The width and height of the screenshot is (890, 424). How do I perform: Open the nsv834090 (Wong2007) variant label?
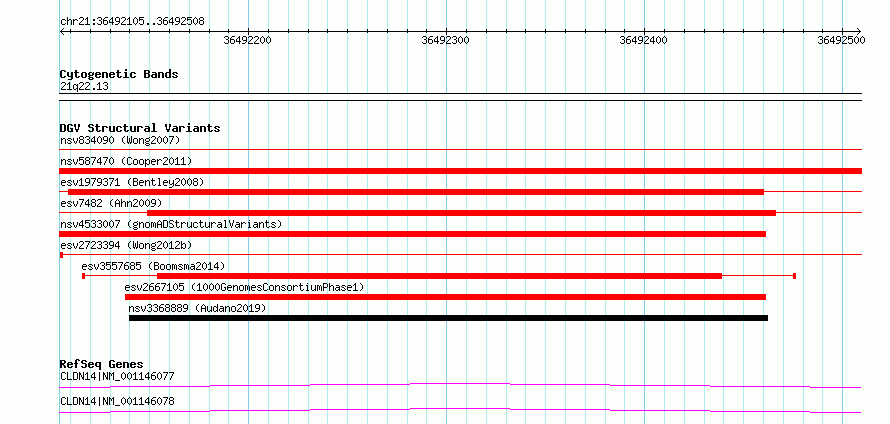pyautogui.click(x=120, y=140)
